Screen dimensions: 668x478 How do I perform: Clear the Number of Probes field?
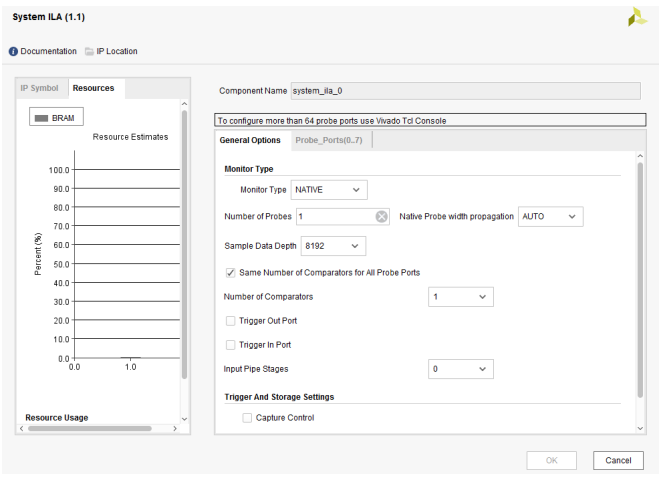pyautogui.click(x=381, y=217)
